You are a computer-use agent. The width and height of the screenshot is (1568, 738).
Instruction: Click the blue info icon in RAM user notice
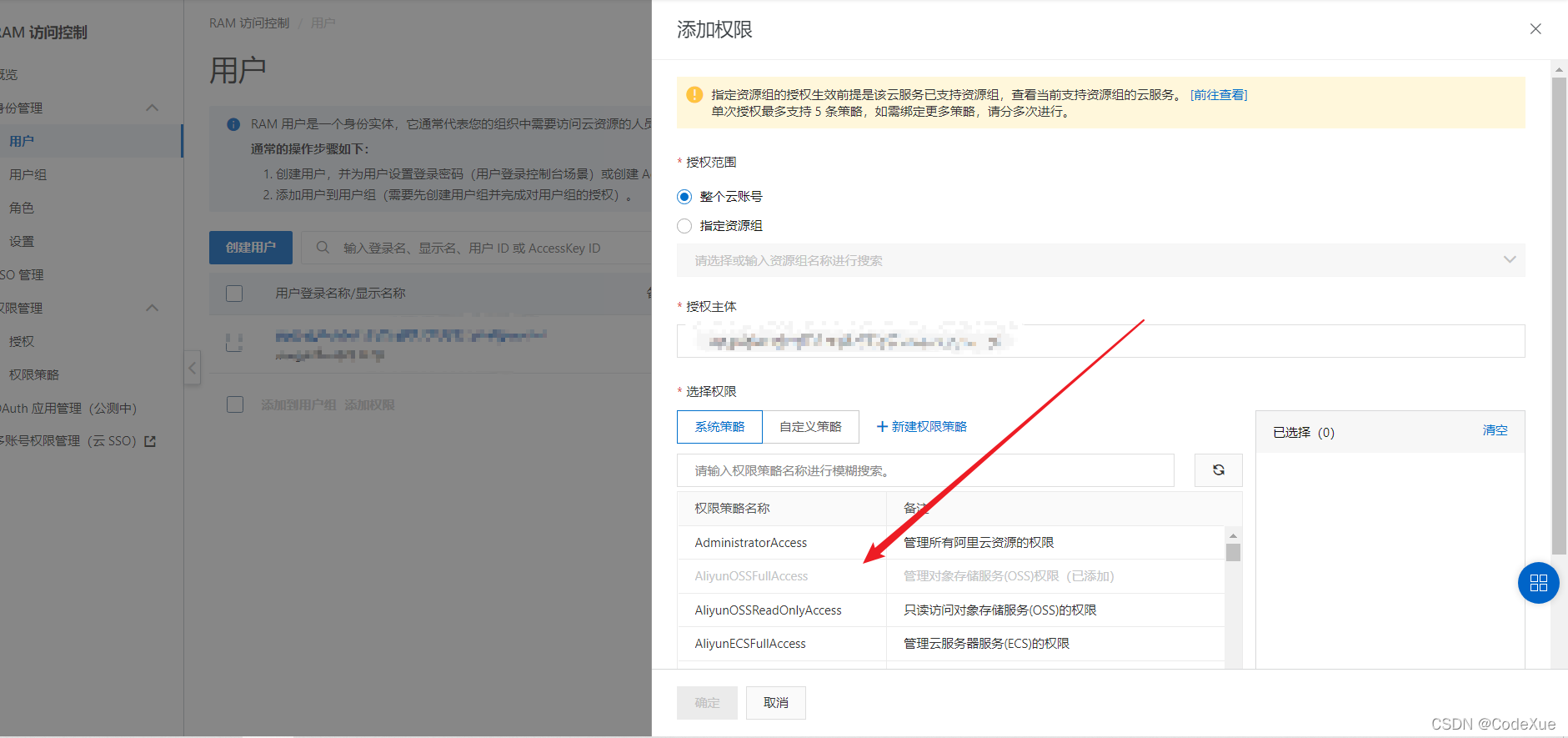point(233,124)
